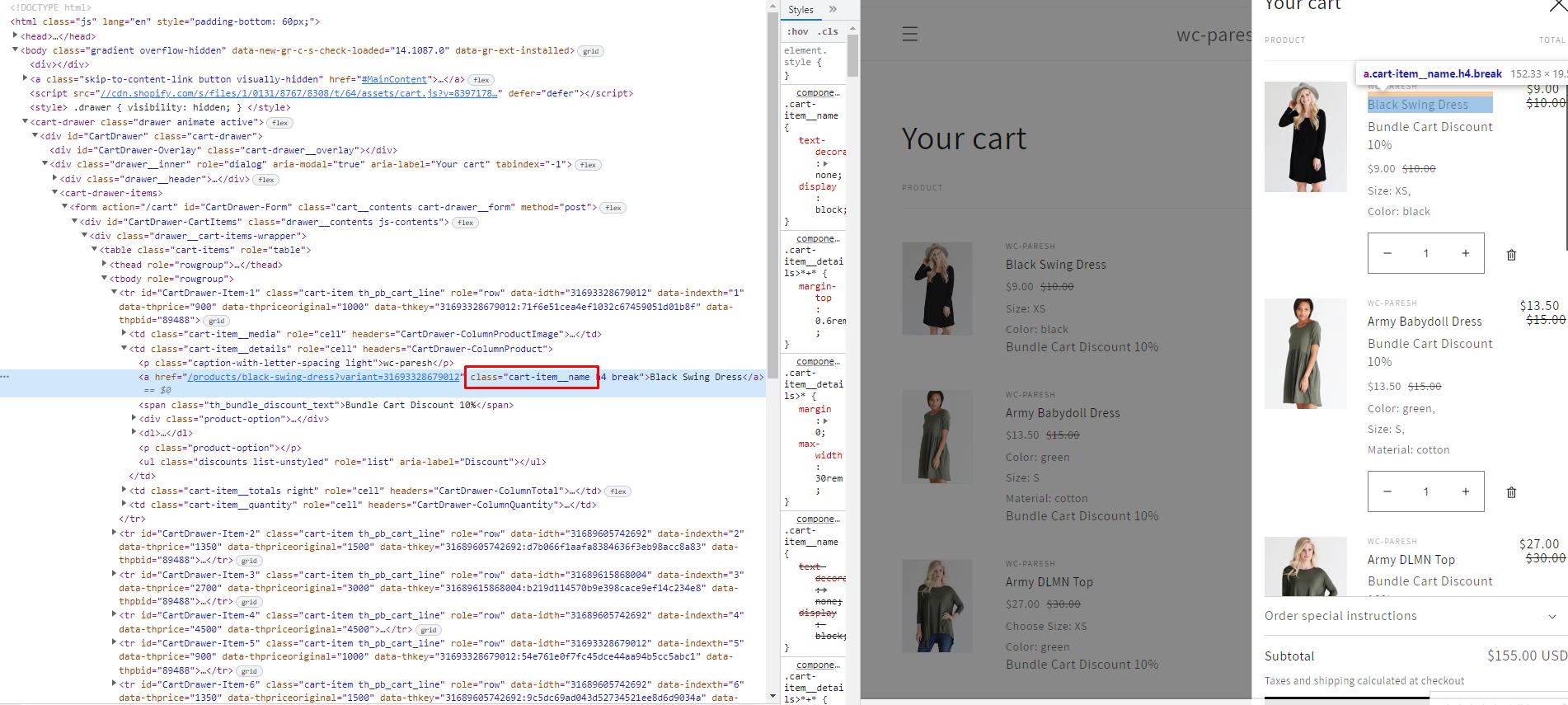
Task: Expand the cart-item__media td node
Action: [x=124, y=333]
